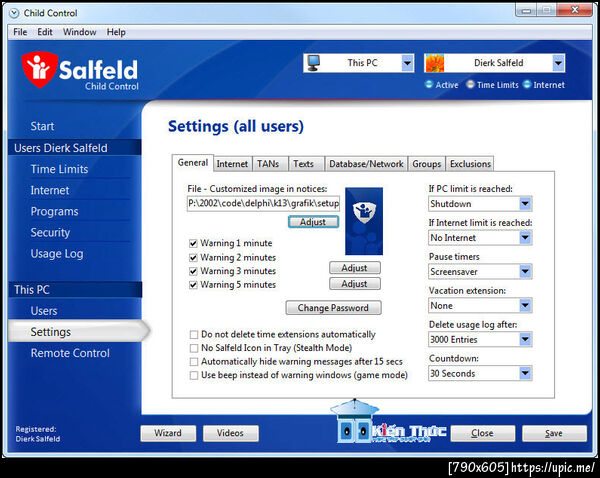Open the Window menu
600x478 pixels.
click(80, 32)
